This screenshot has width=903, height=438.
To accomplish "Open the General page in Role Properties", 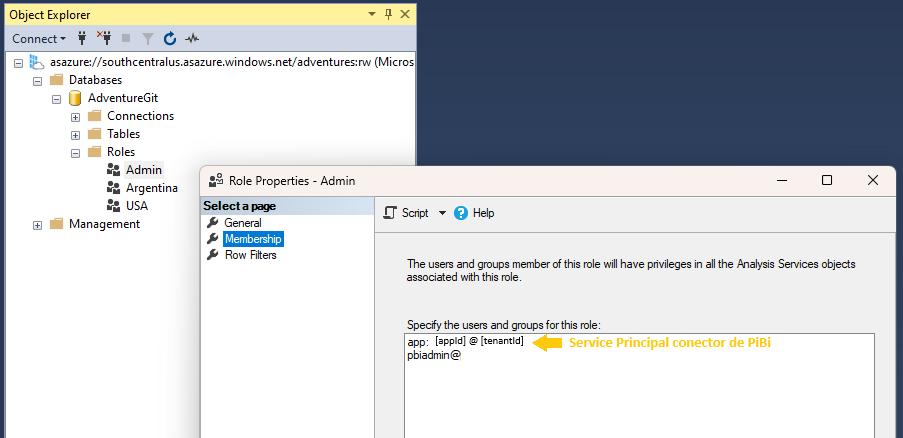I will click(243, 223).
